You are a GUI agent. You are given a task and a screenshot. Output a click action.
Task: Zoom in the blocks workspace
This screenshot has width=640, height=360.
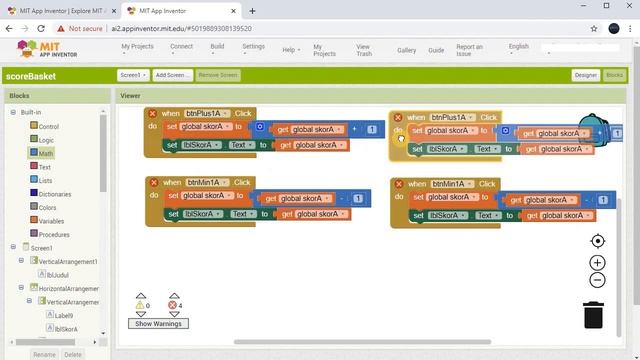click(598, 262)
